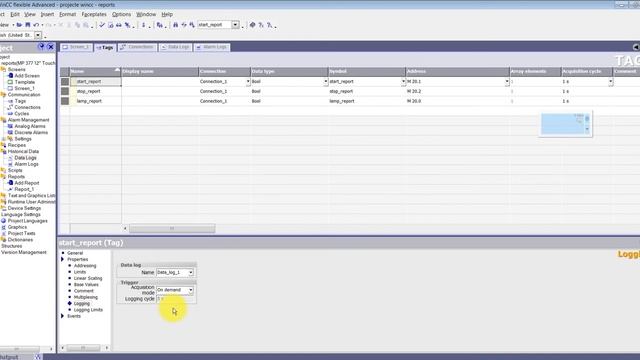Open Version Management in project tree
The width and height of the screenshot is (640, 360).
click(x=24, y=252)
